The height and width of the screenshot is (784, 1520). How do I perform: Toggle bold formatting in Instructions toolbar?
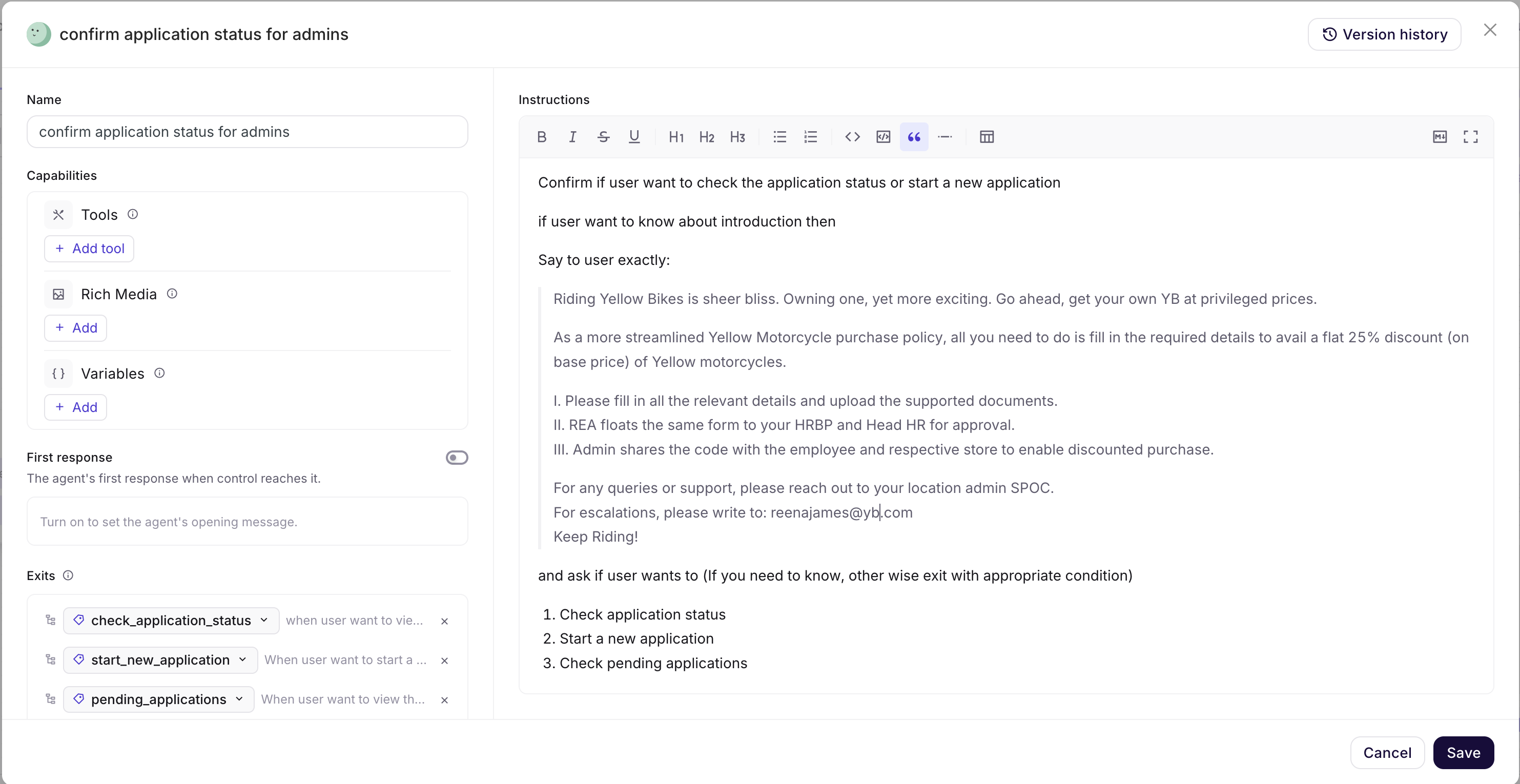(542, 137)
